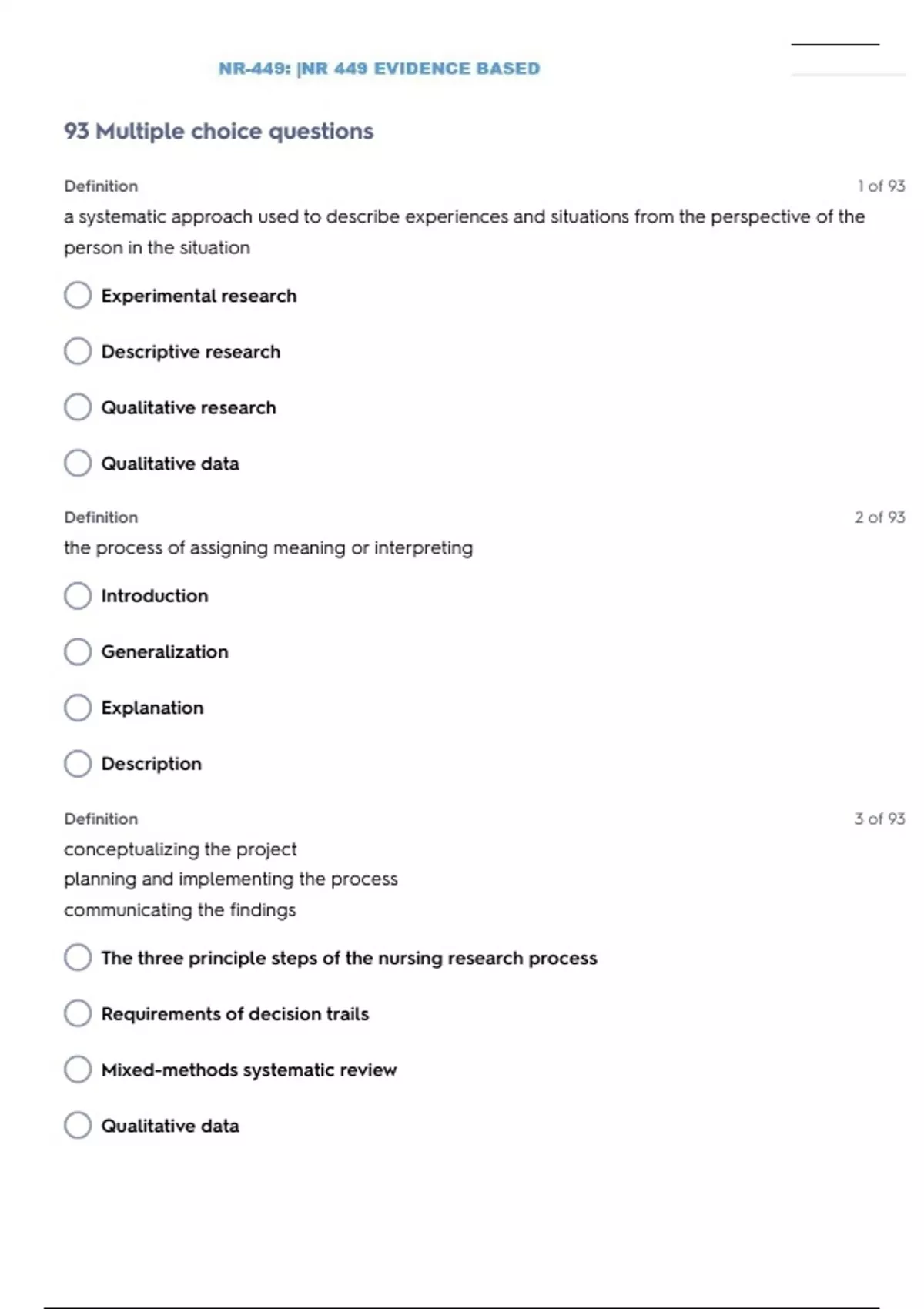Click the '3 of 93' question counter
The image size is (924, 1309).
point(879,819)
